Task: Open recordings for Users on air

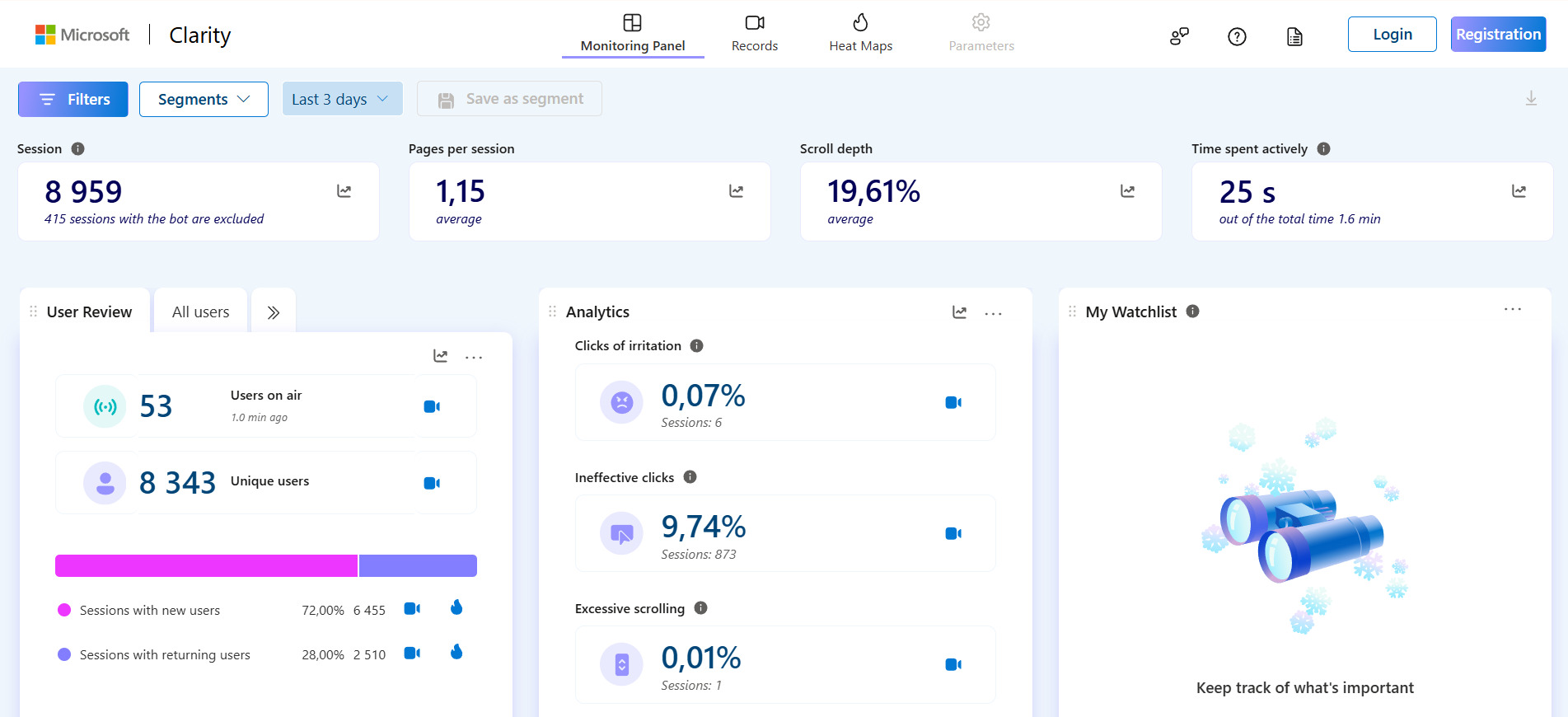Action: coord(432,406)
